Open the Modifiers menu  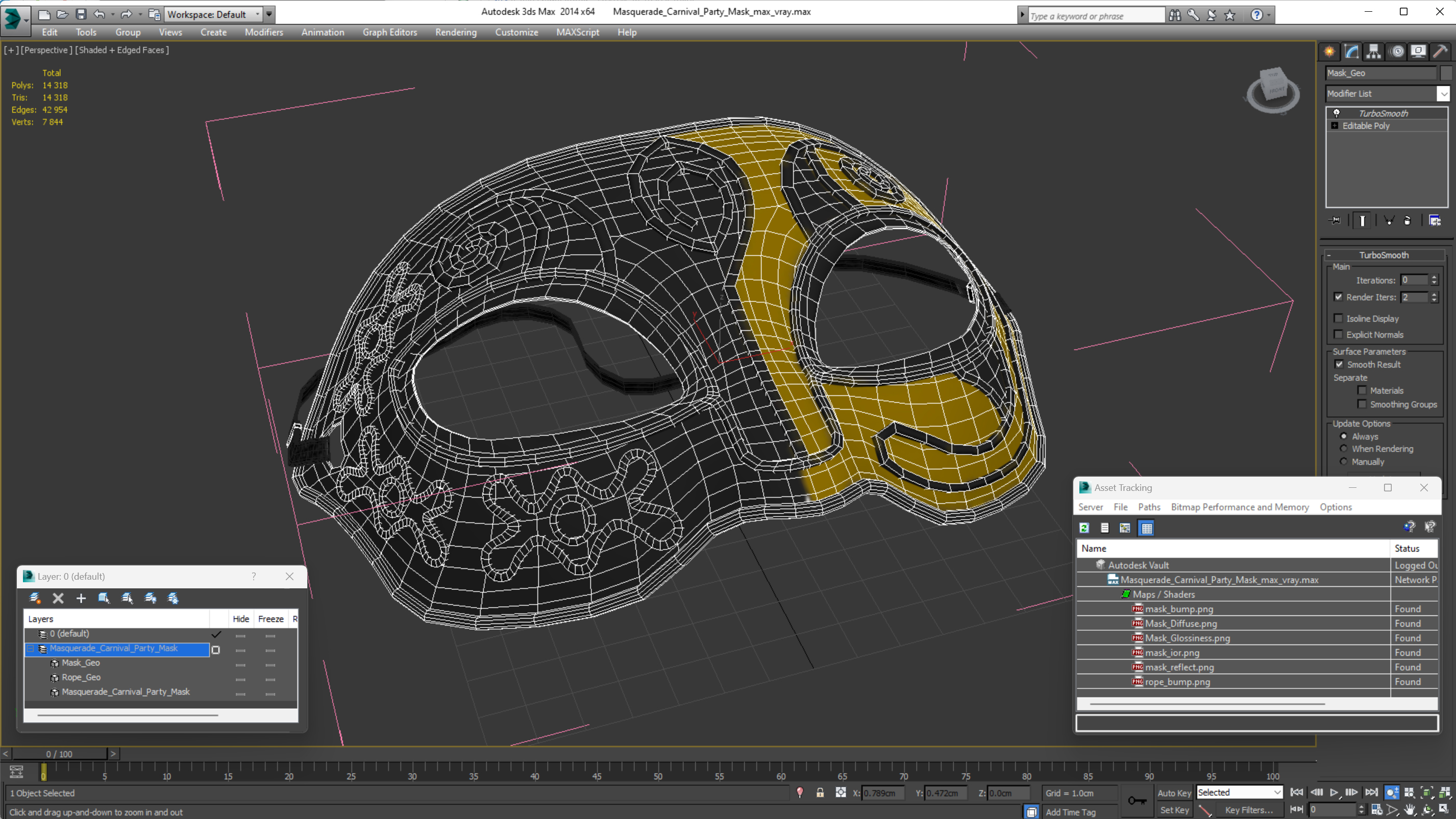263,32
